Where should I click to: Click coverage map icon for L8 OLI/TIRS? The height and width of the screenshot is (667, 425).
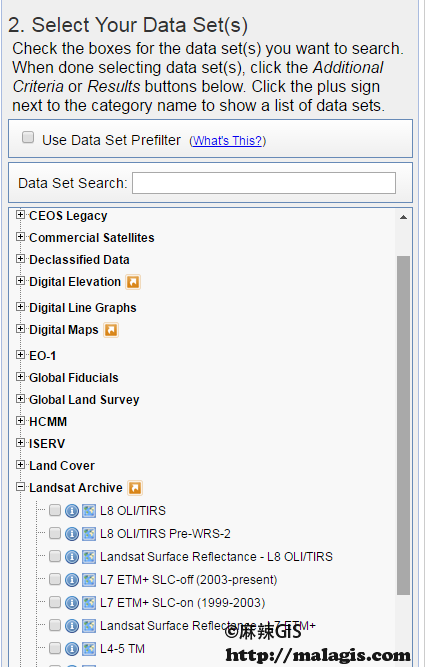(x=89, y=510)
